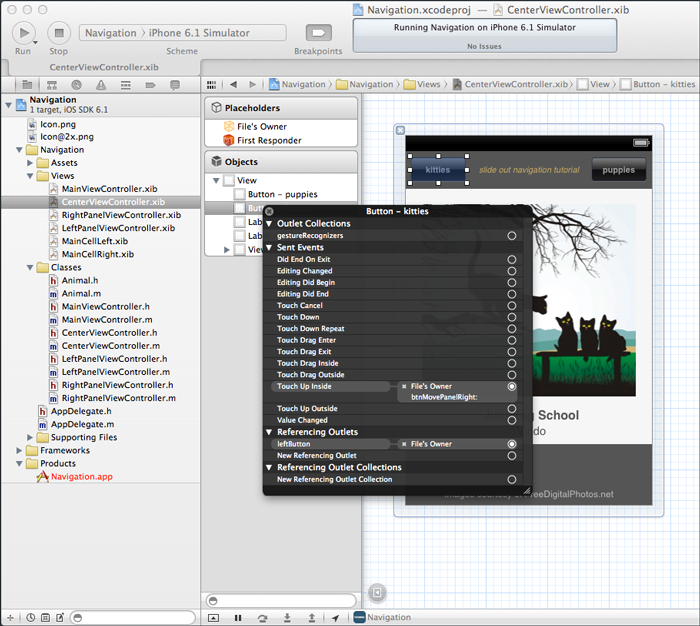Click the gestureRecognizers connection circle

click(x=512, y=236)
